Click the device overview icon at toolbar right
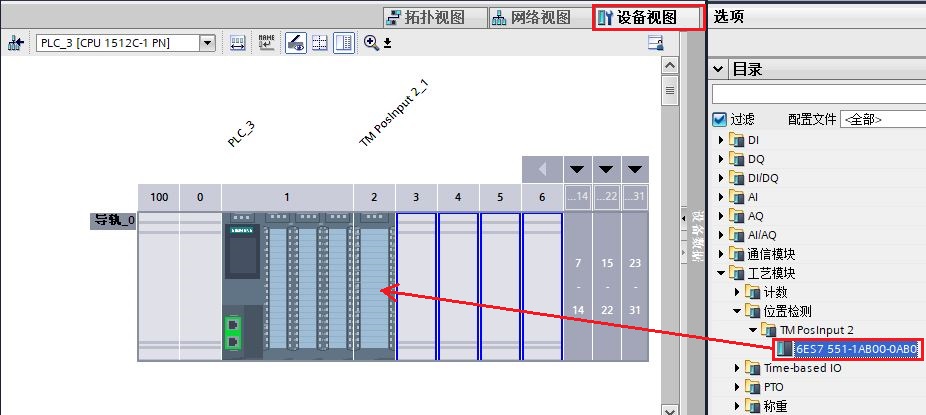This screenshot has width=926, height=415. [x=655, y=43]
